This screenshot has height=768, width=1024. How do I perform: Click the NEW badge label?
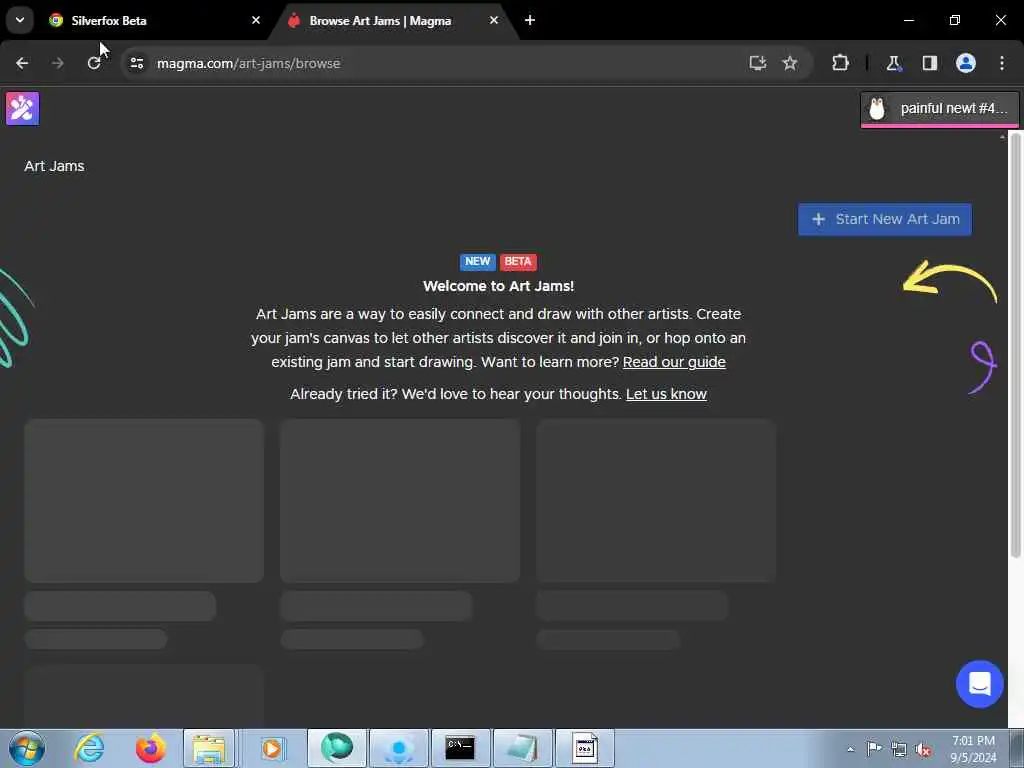[x=477, y=261]
